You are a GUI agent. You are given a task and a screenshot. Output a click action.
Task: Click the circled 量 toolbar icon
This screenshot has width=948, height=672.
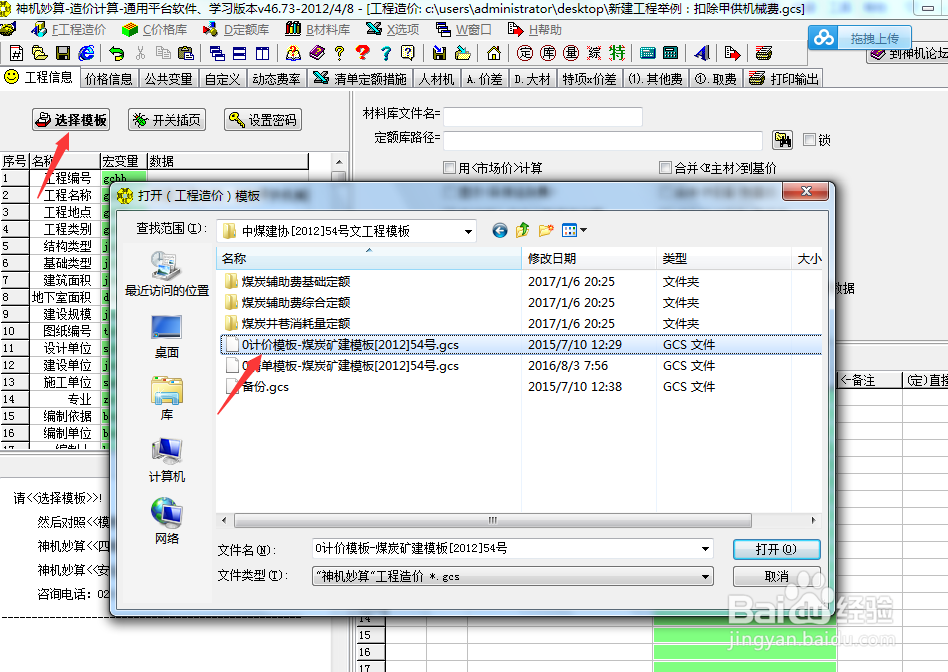pyautogui.click(x=571, y=53)
